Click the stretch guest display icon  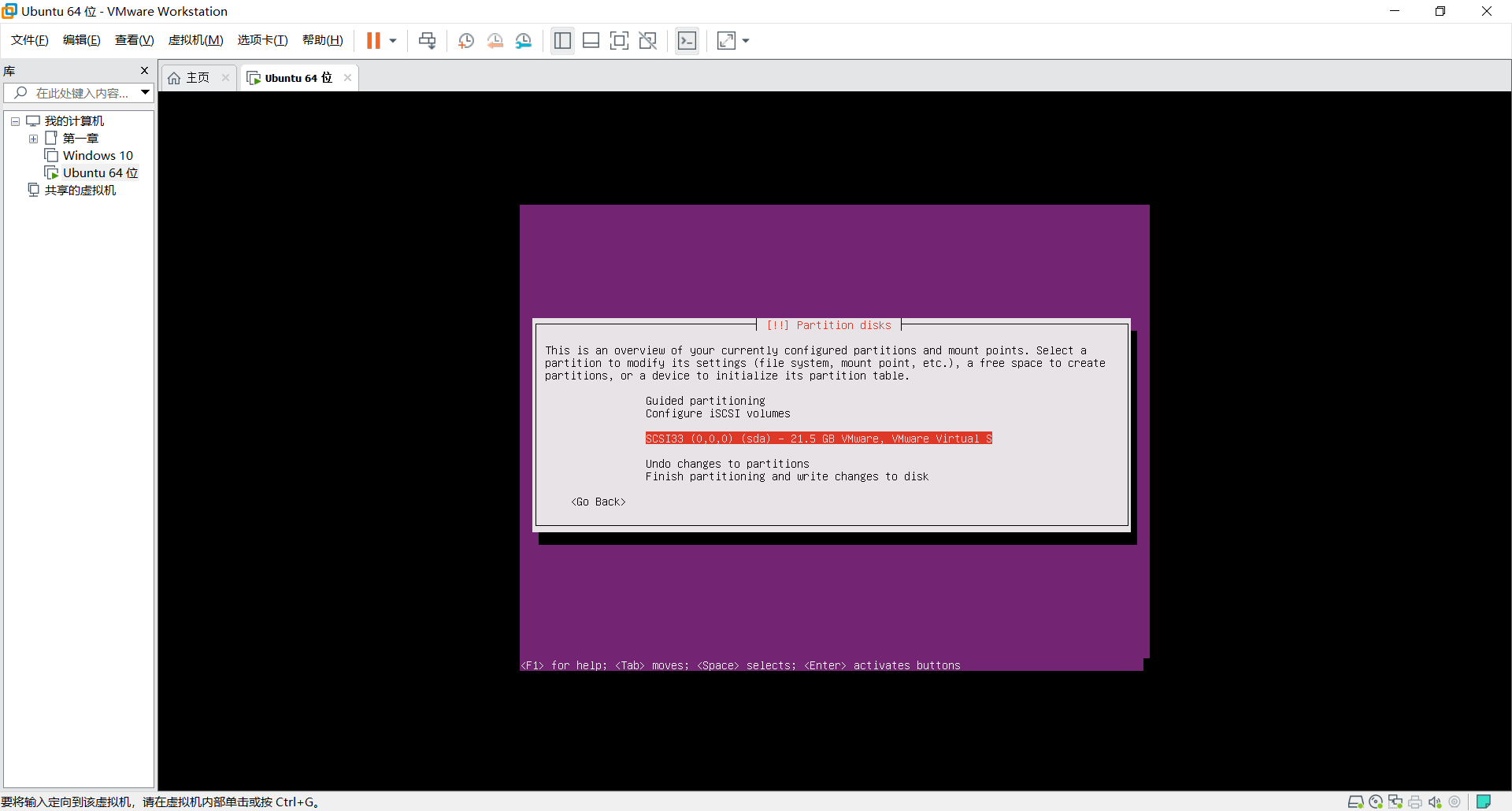[726, 41]
